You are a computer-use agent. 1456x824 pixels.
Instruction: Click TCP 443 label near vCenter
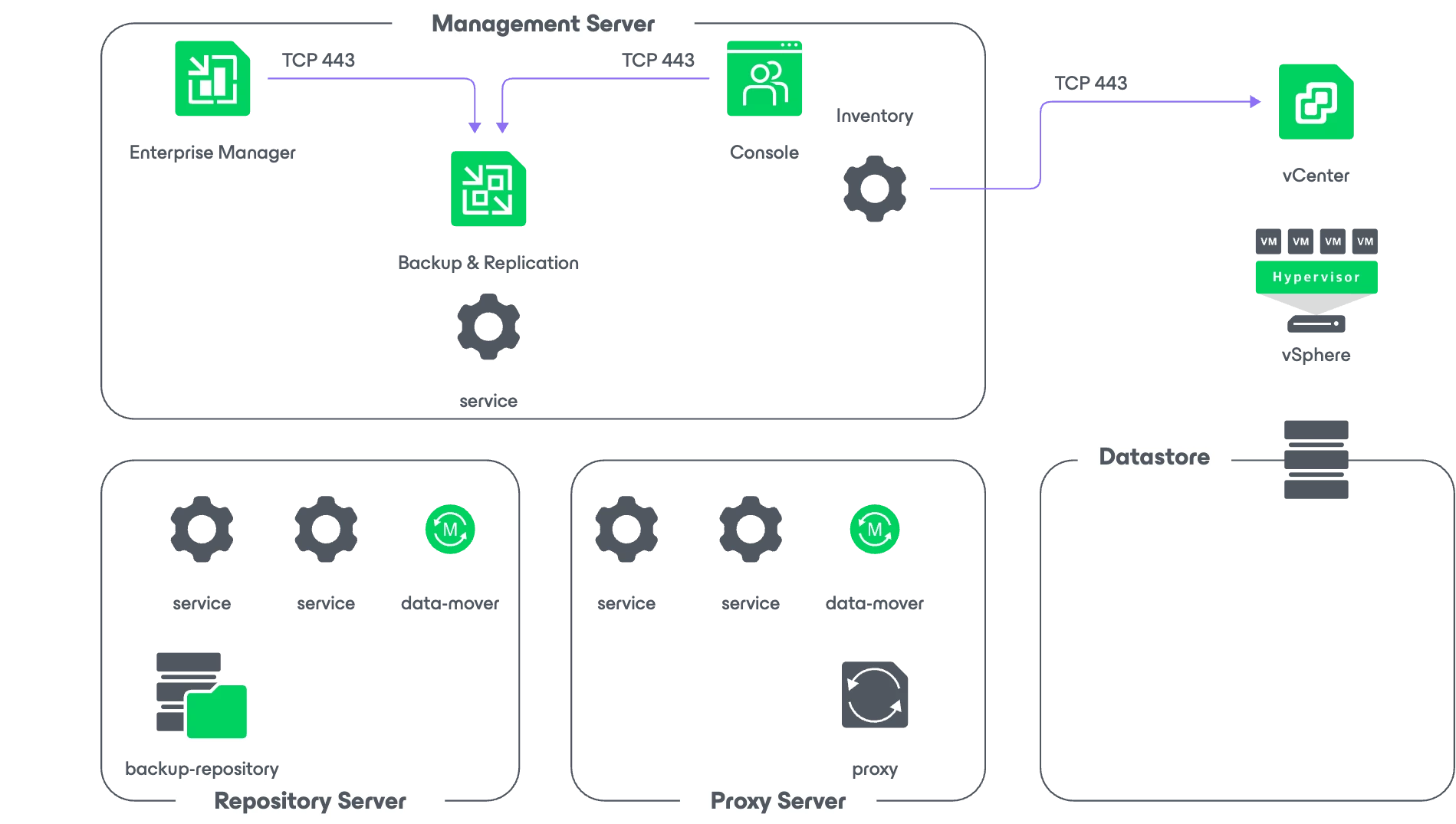tap(1090, 83)
